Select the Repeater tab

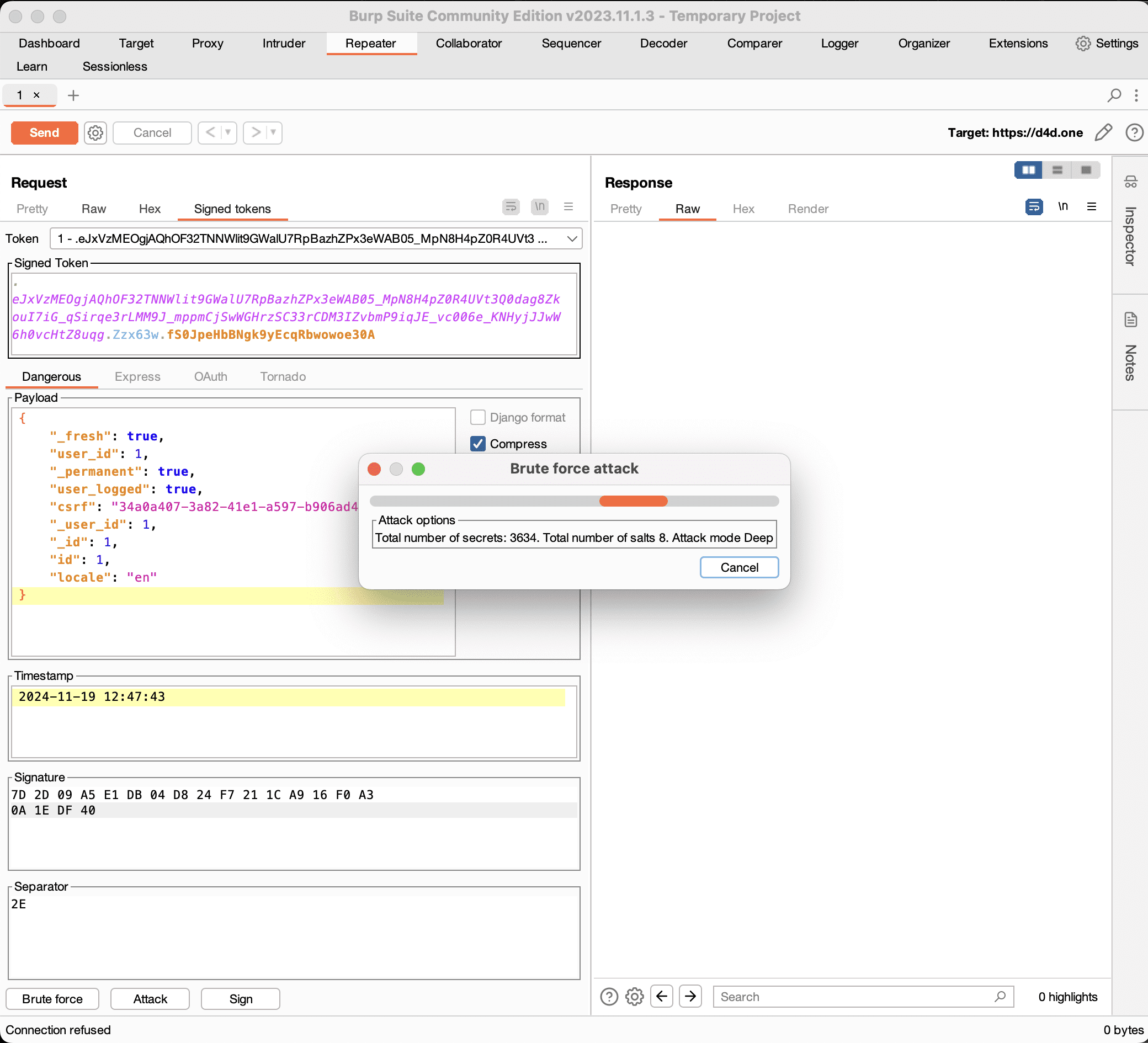pos(369,42)
